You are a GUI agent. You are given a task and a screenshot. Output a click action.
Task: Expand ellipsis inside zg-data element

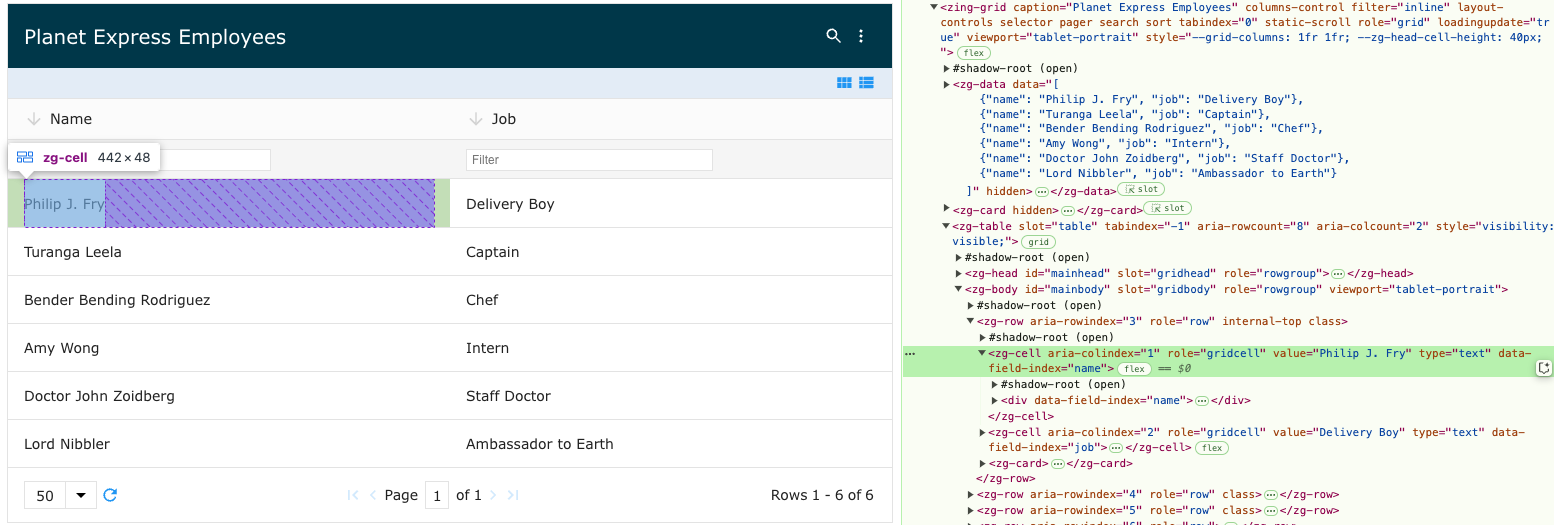point(1042,190)
